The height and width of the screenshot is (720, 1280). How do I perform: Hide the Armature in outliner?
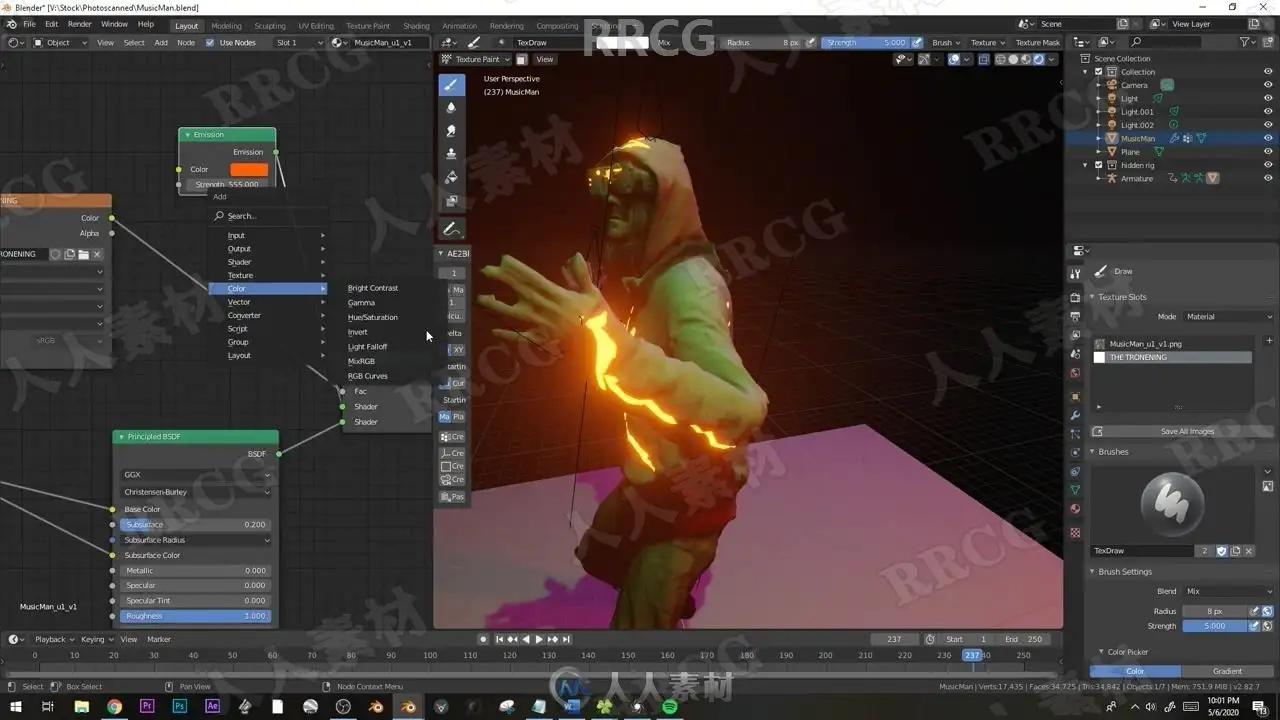(1268, 178)
